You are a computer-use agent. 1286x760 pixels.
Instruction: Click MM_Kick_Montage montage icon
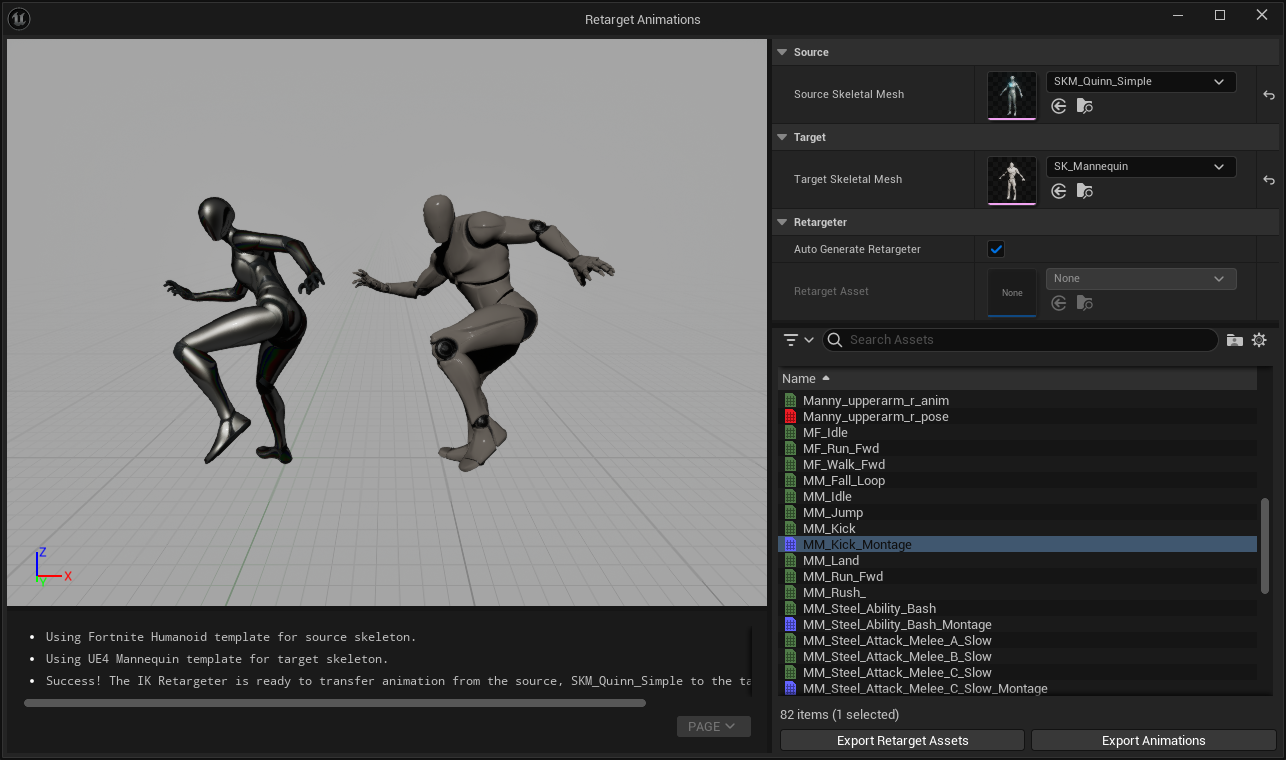click(790, 545)
